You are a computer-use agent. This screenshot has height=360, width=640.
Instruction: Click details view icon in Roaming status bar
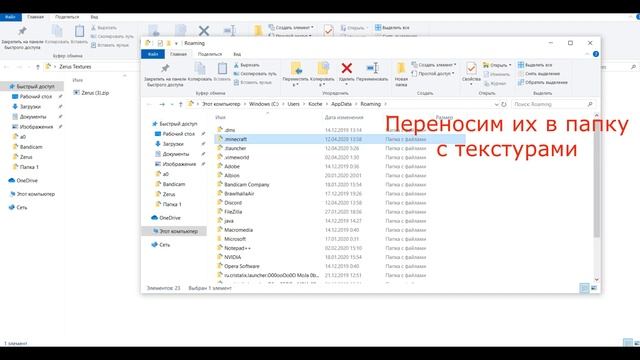click(x=584, y=288)
